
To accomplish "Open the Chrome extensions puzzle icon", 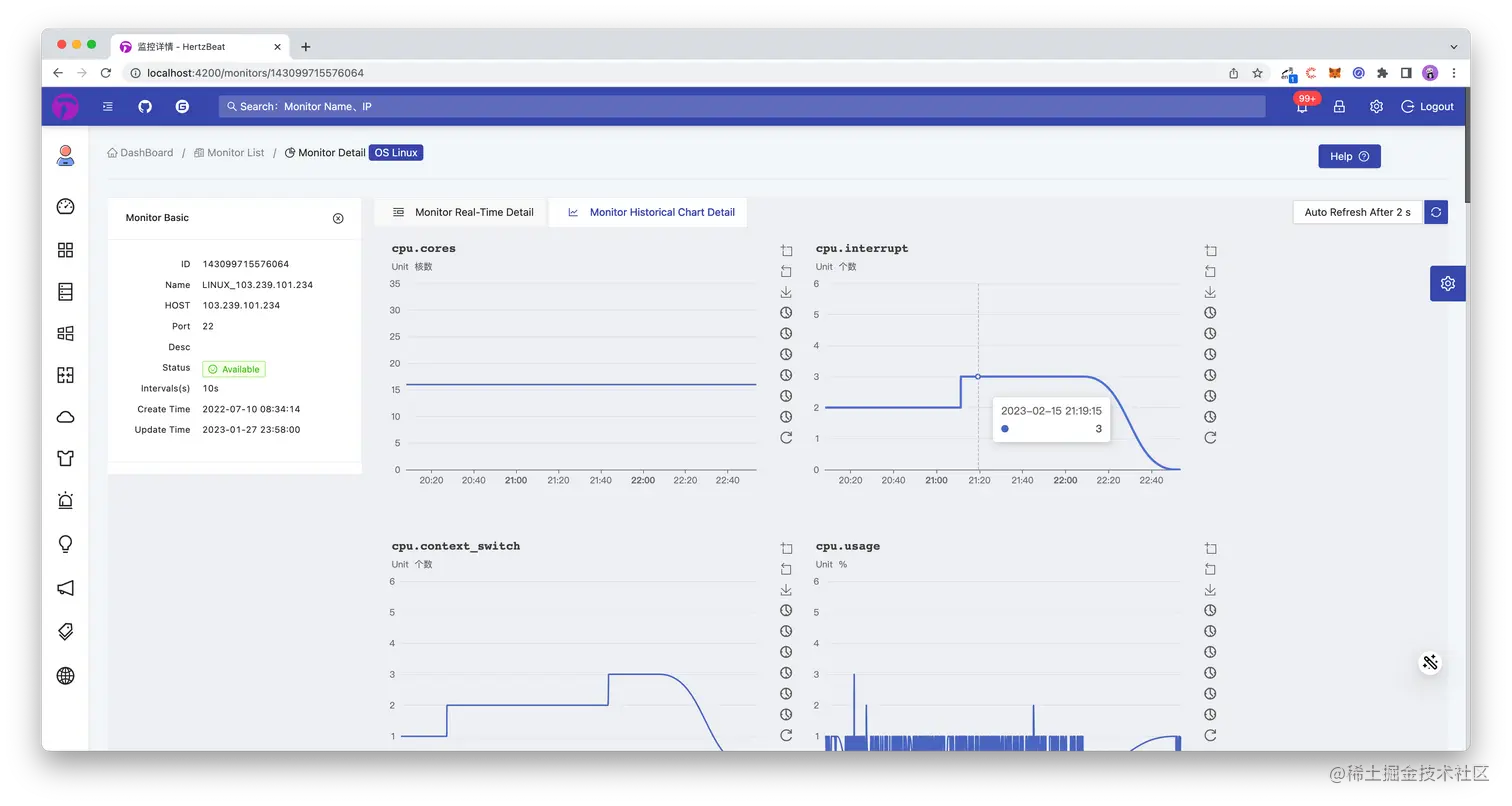I will [1382, 73].
